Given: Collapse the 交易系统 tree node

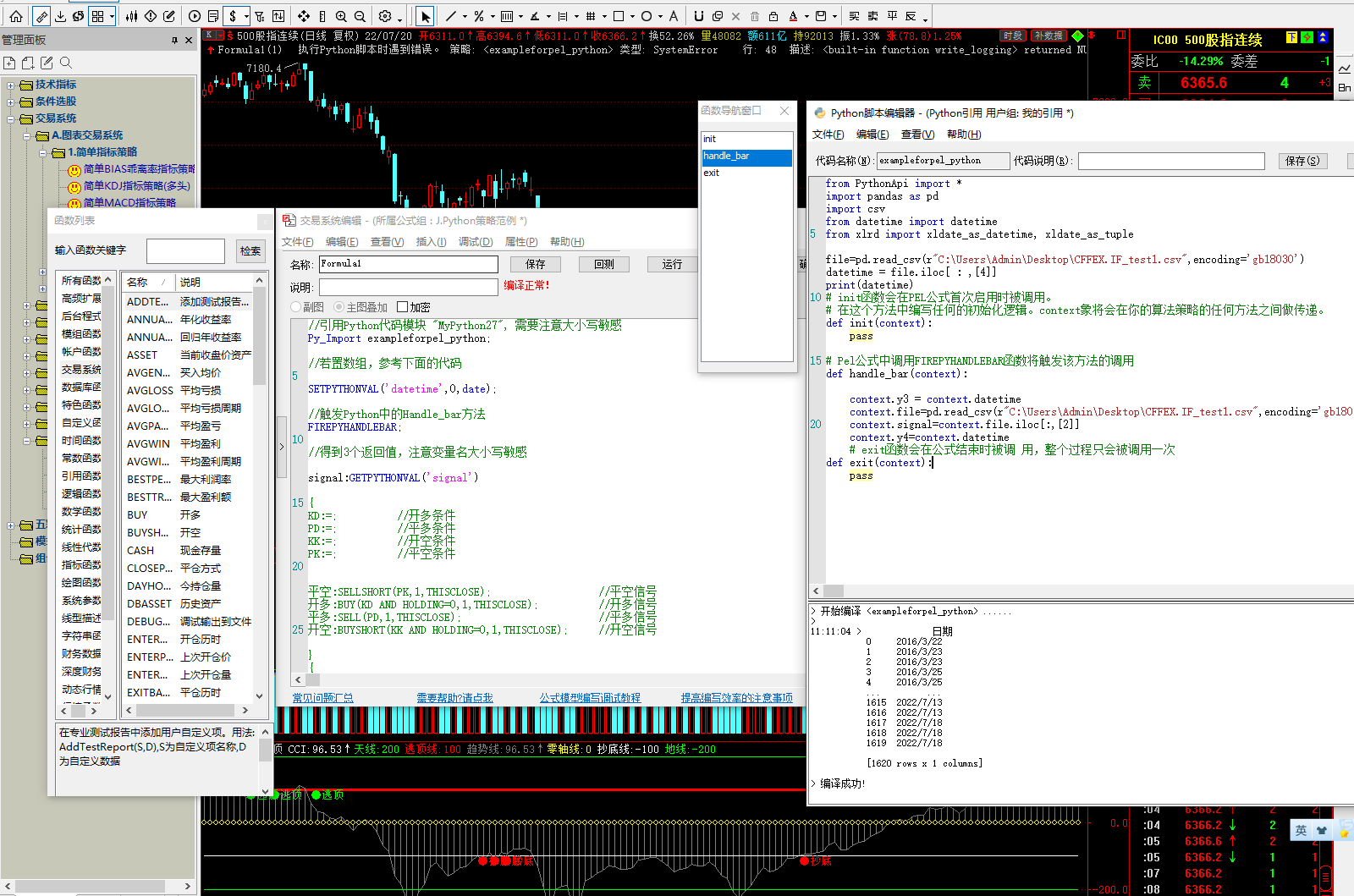Looking at the screenshot, I should click(10, 118).
